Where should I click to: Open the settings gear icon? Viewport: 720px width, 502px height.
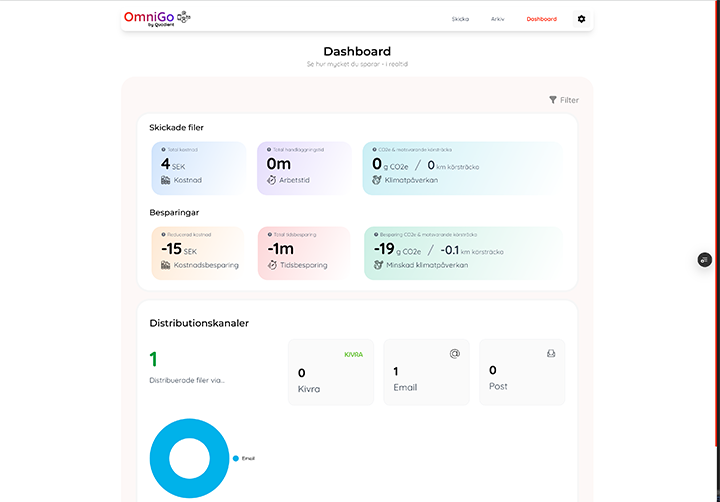point(582,19)
